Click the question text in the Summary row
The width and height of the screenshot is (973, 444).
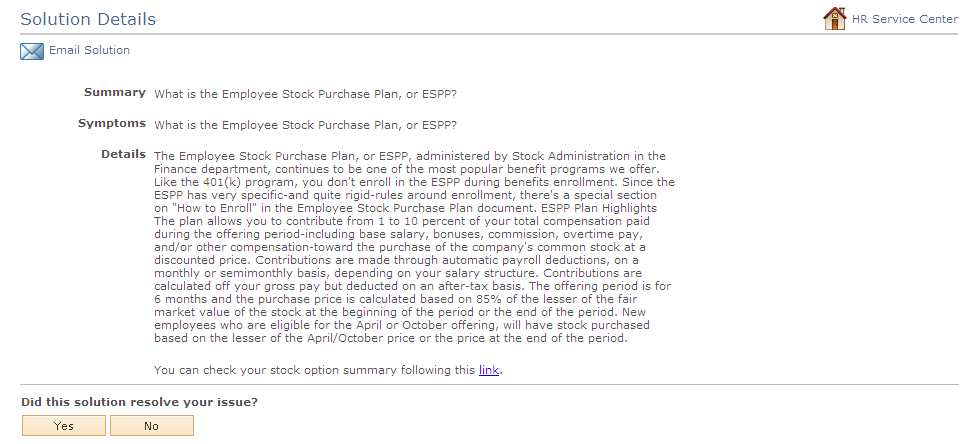(x=305, y=94)
